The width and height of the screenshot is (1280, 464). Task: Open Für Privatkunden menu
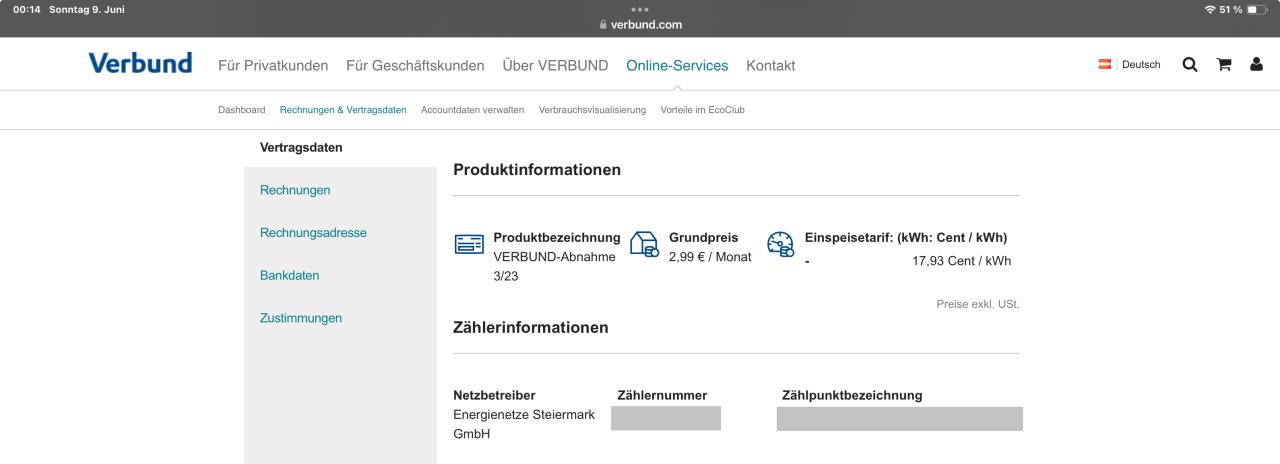coord(273,66)
